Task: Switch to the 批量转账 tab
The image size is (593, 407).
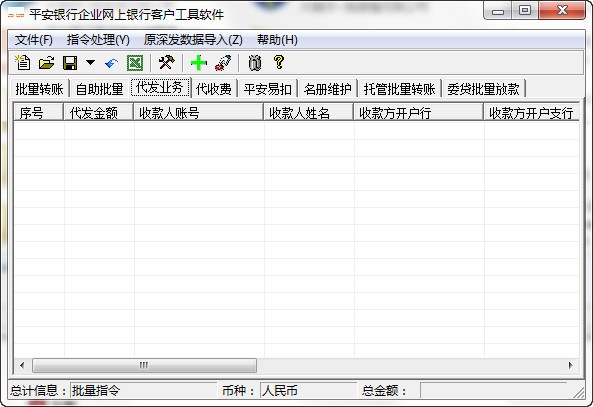Action: 39,89
